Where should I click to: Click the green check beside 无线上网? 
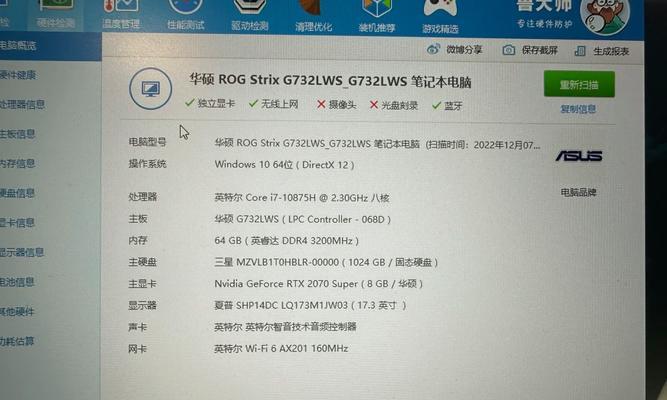pos(254,103)
